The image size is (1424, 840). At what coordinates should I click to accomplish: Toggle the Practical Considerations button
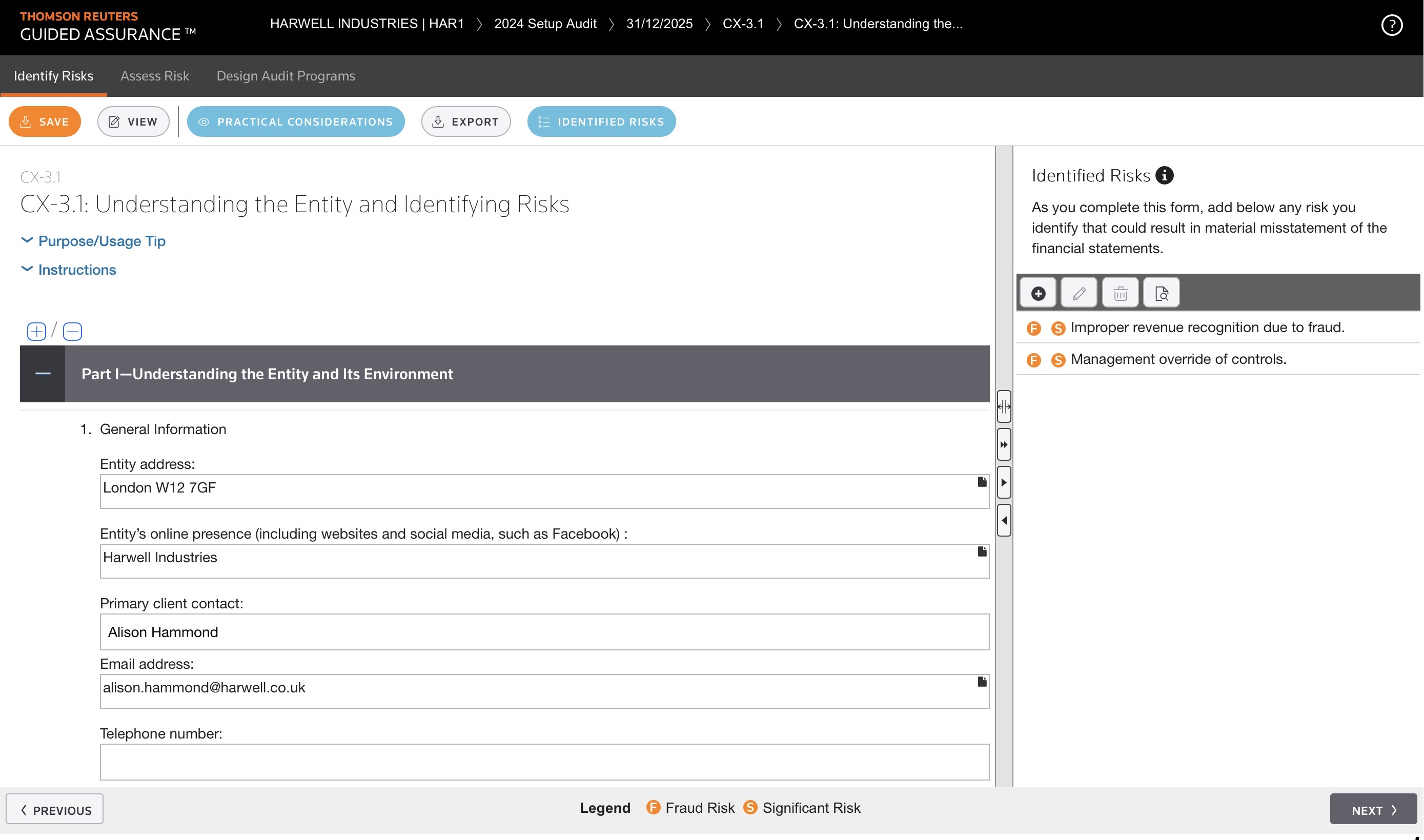pos(295,121)
